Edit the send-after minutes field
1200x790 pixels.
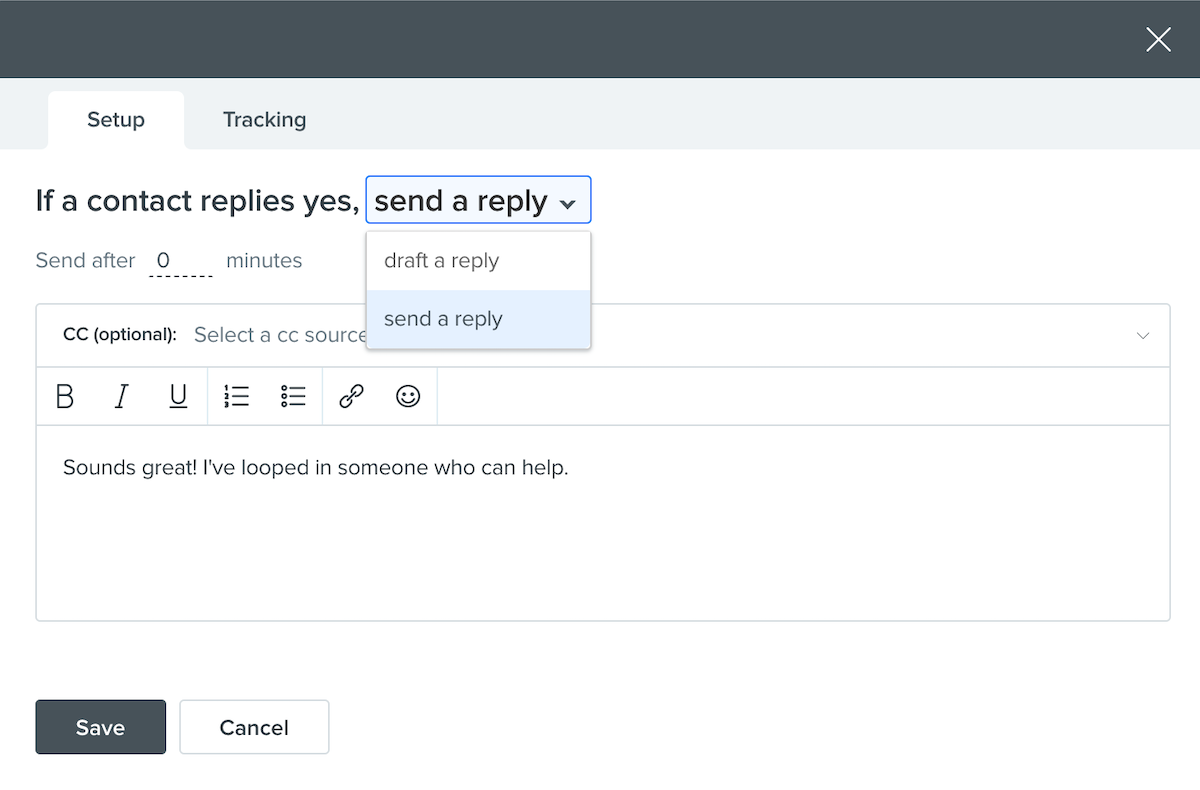180,261
